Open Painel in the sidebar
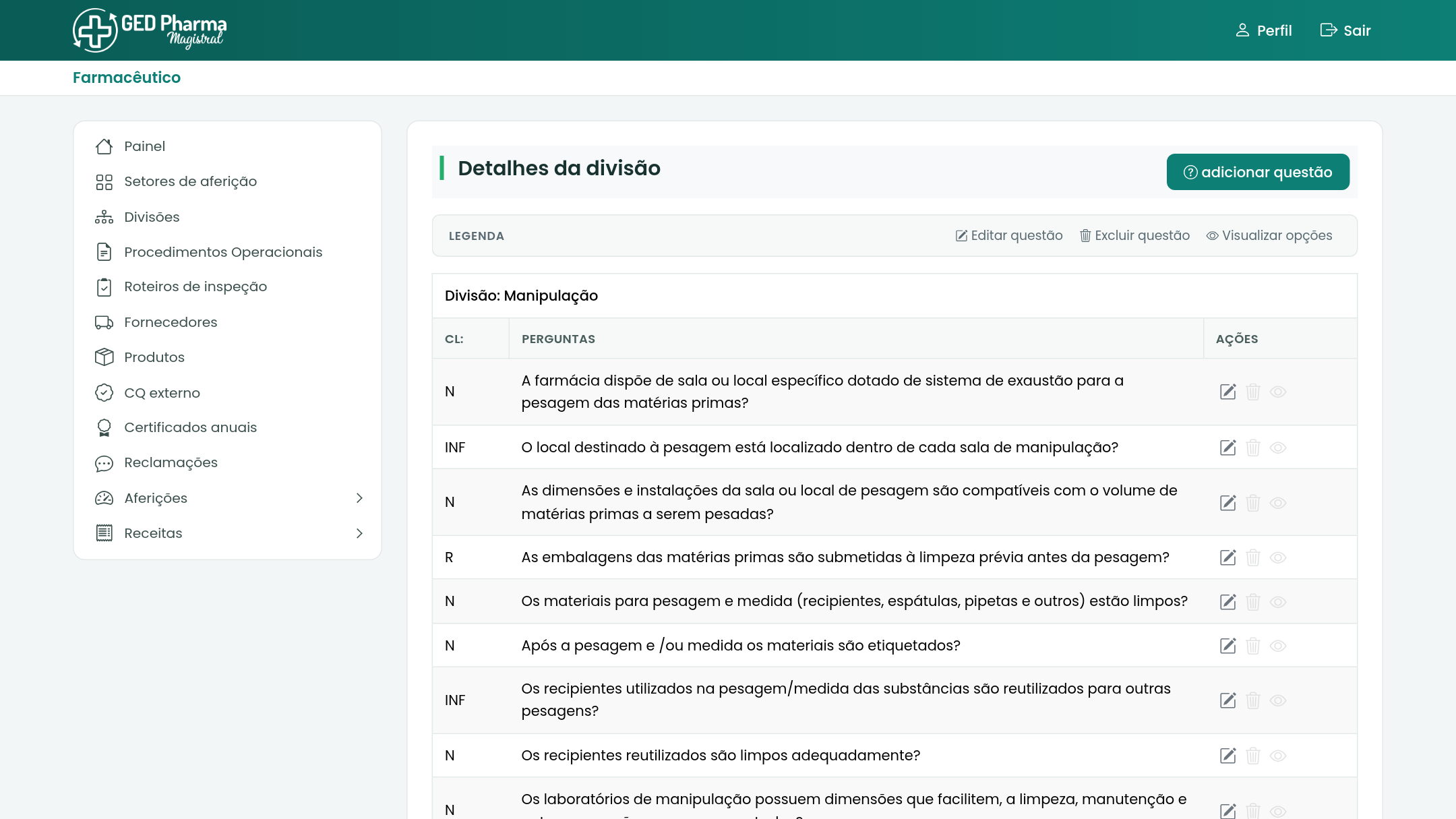1456x819 pixels. [x=144, y=146]
